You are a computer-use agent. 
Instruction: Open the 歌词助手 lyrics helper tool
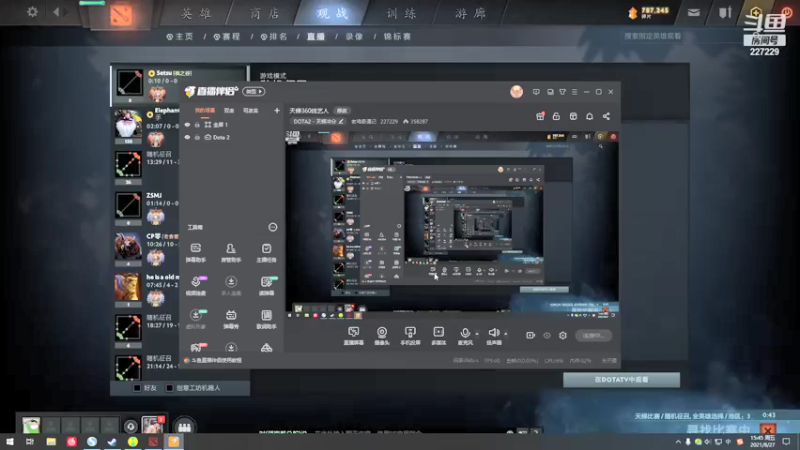pos(266,319)
